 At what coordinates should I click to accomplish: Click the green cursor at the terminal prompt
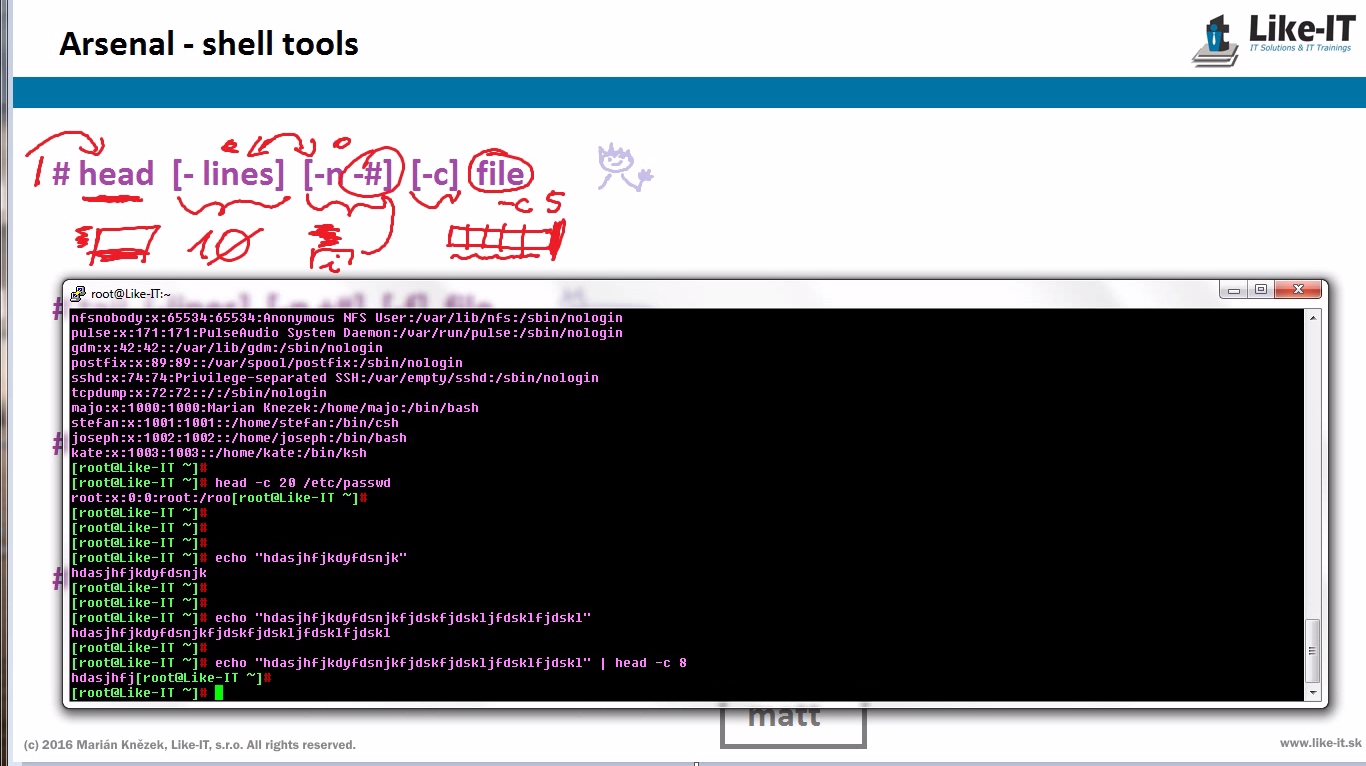[218, 692]
